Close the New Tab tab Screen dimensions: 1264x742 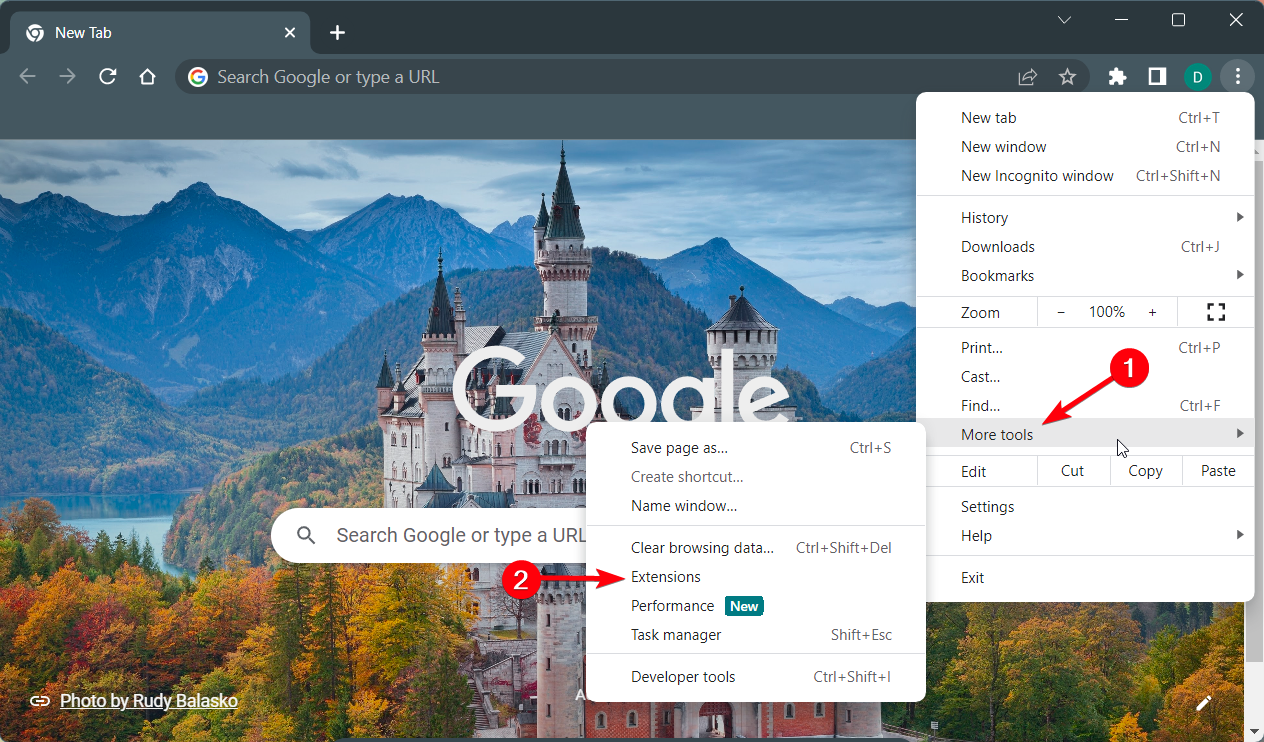point(290,33)
